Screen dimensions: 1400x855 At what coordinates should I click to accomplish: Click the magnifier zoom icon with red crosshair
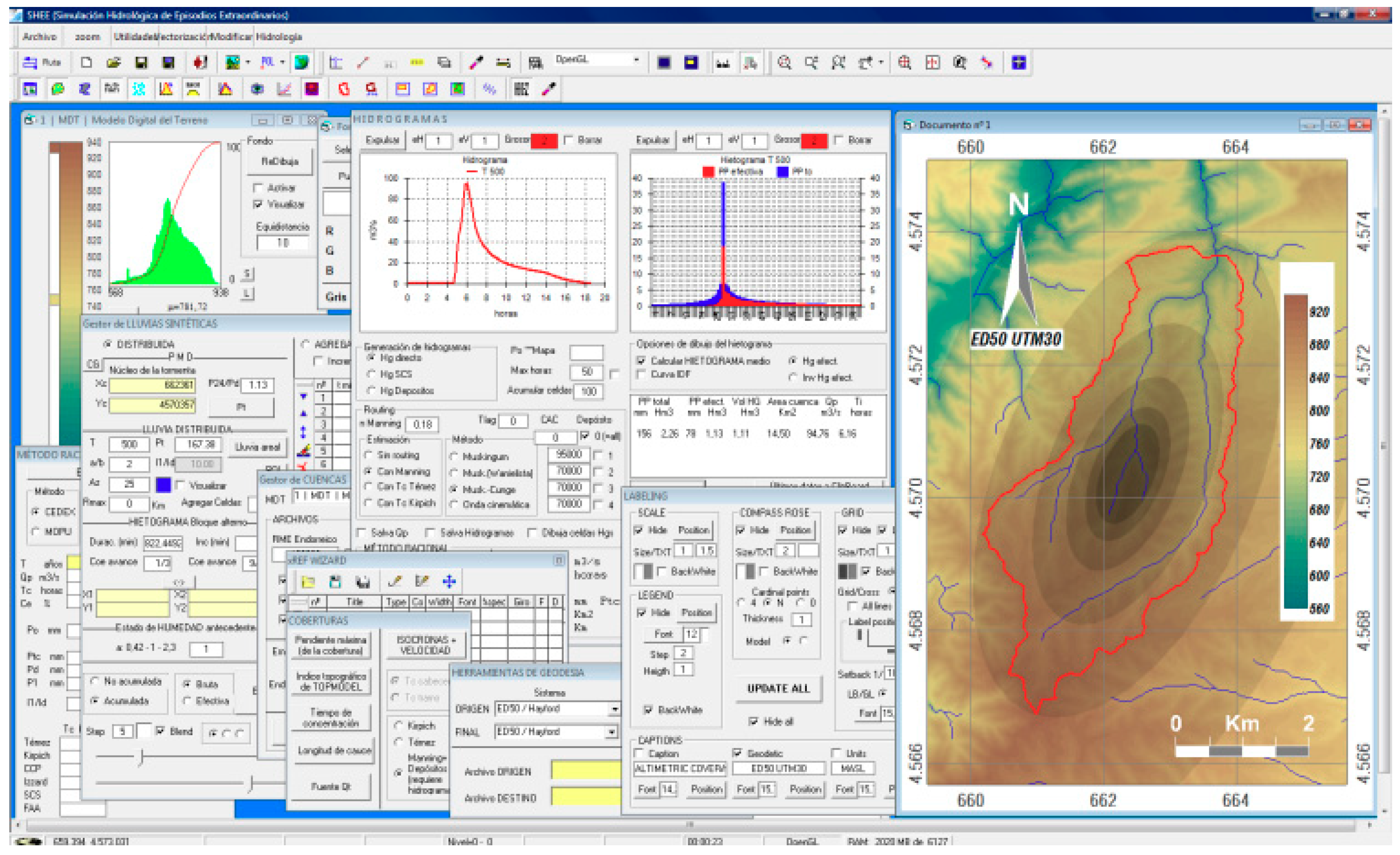[904, 62]
